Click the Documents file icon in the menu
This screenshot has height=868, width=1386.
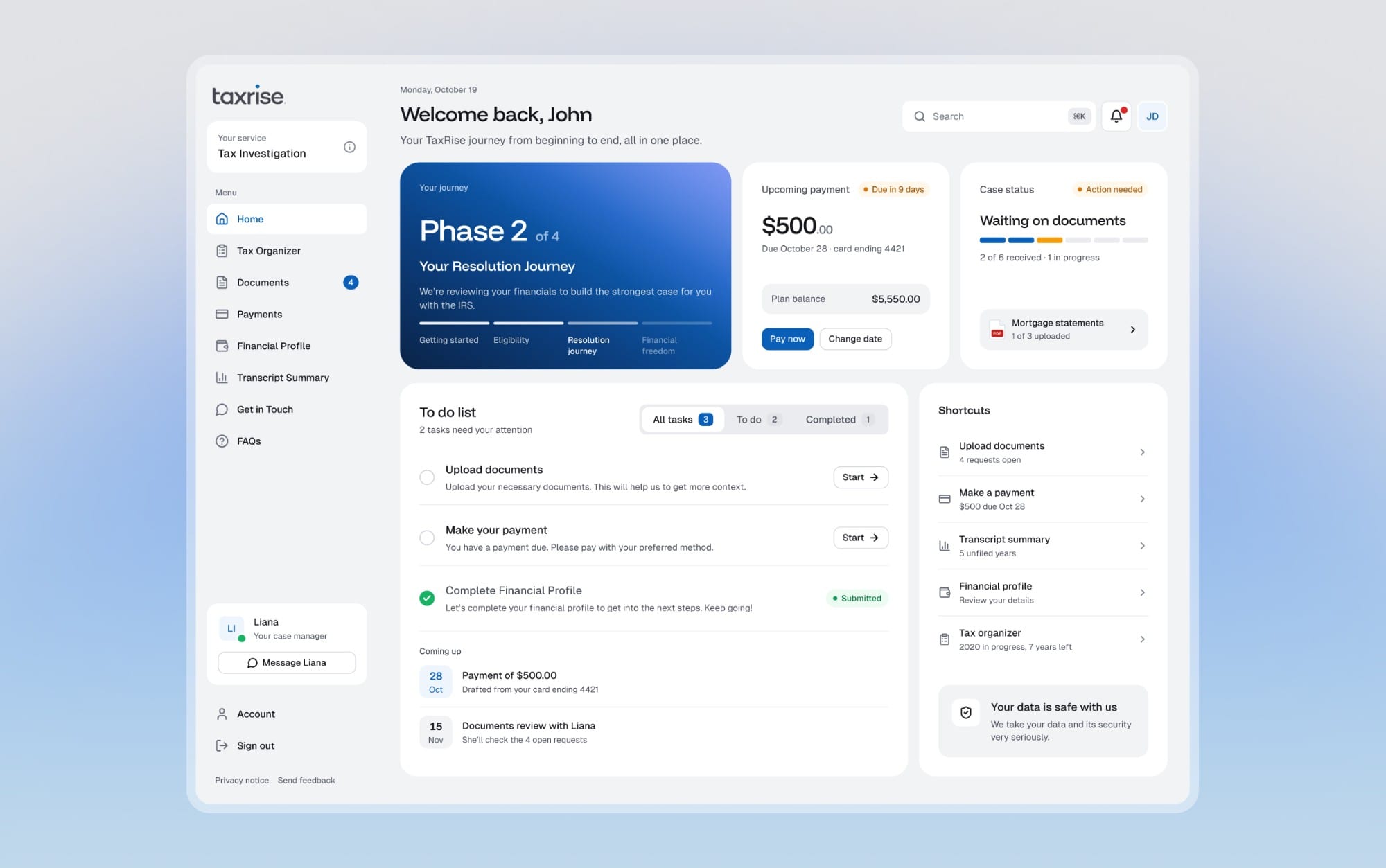pos(222,283)
